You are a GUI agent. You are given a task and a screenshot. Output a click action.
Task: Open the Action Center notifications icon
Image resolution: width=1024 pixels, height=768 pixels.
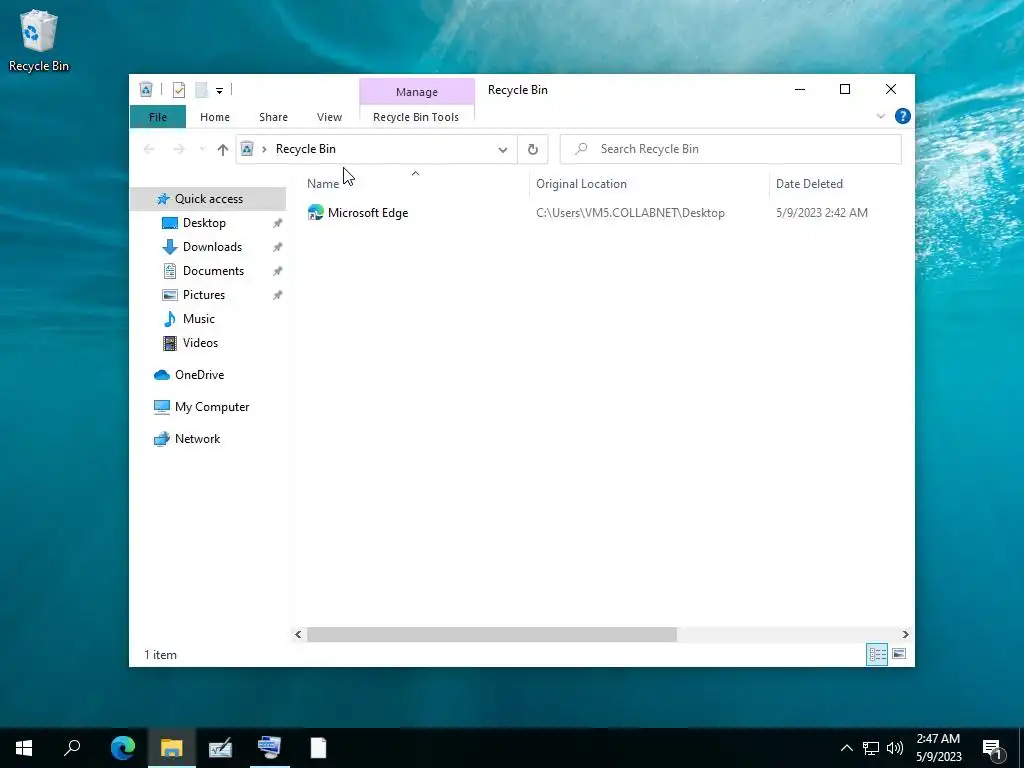[993, 748]
